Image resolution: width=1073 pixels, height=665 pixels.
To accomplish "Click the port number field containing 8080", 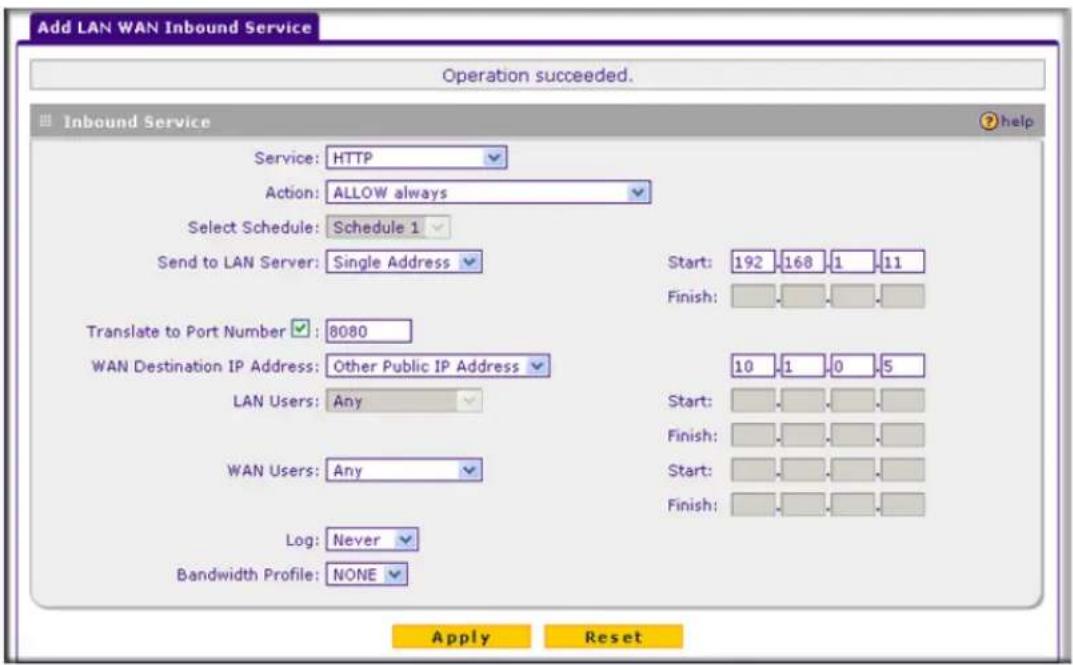I will [x=369, y=331].
